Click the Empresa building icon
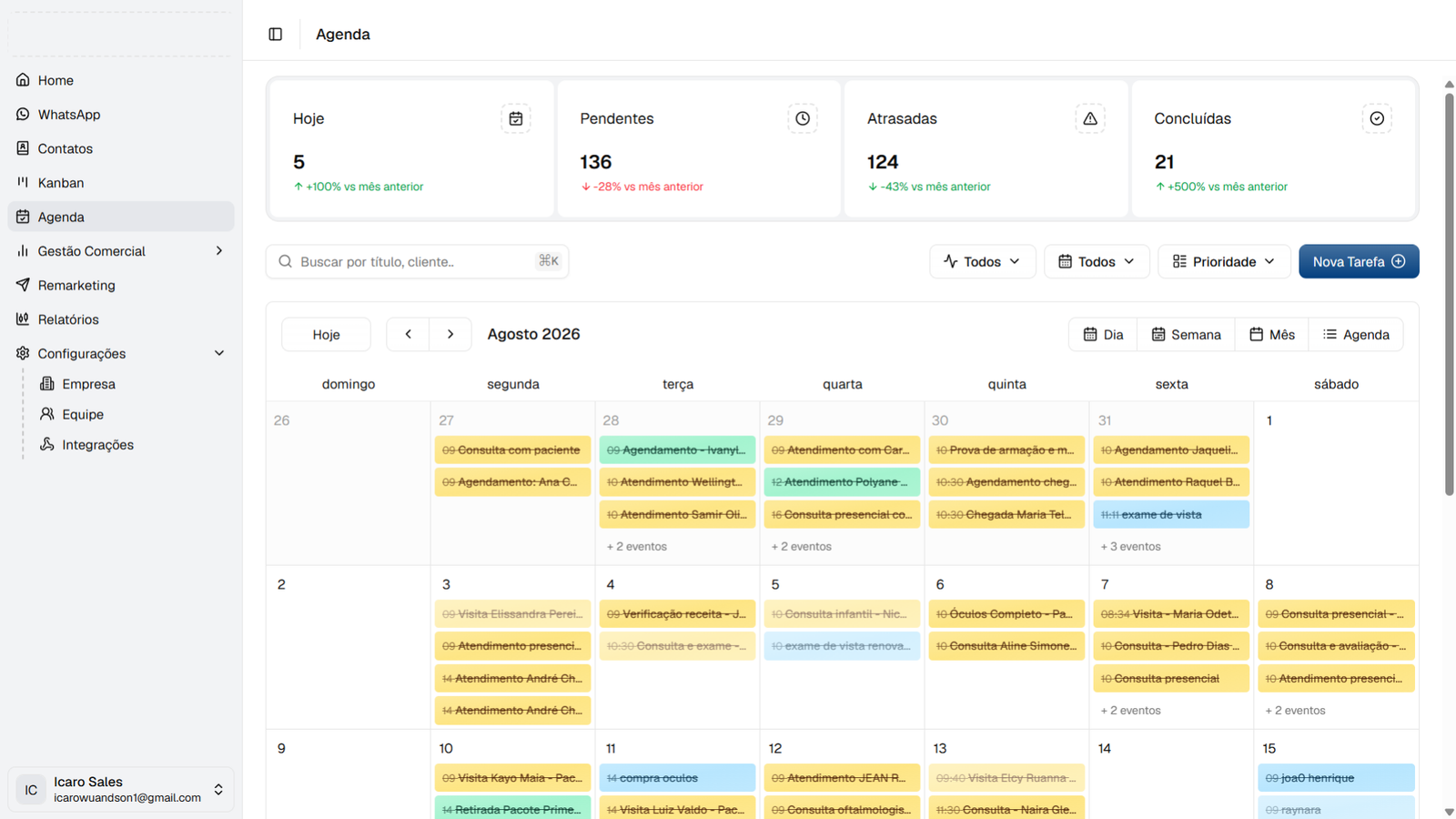 (x=47, y=384)
